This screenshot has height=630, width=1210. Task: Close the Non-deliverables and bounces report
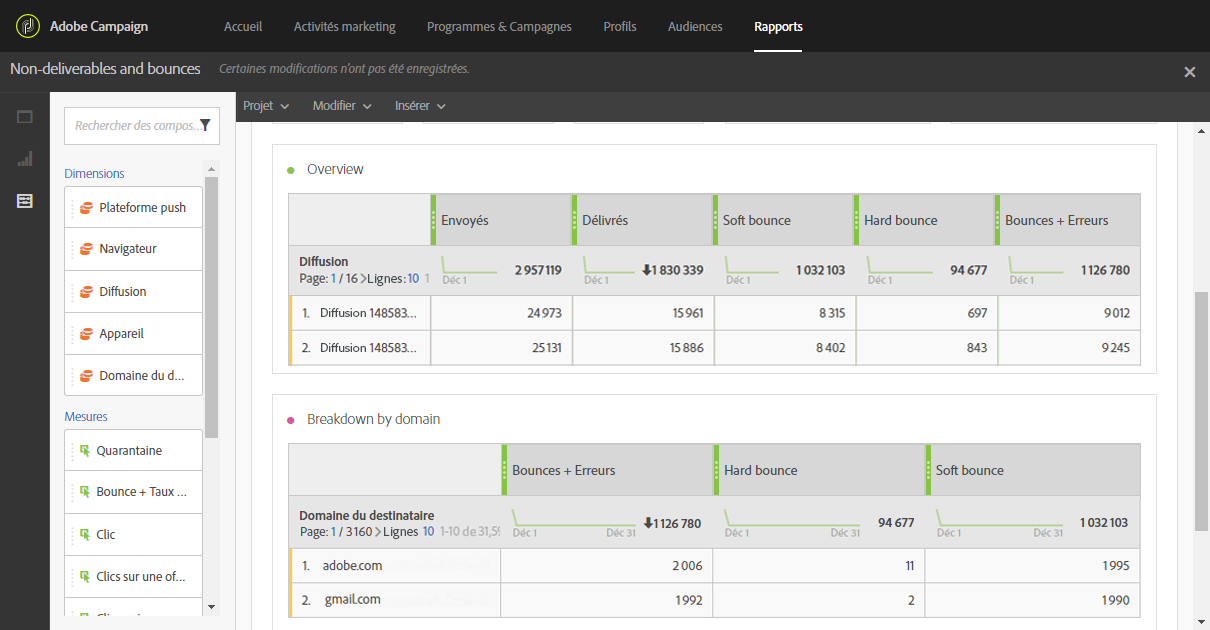pyautogui.click(x=1190, y=72)
